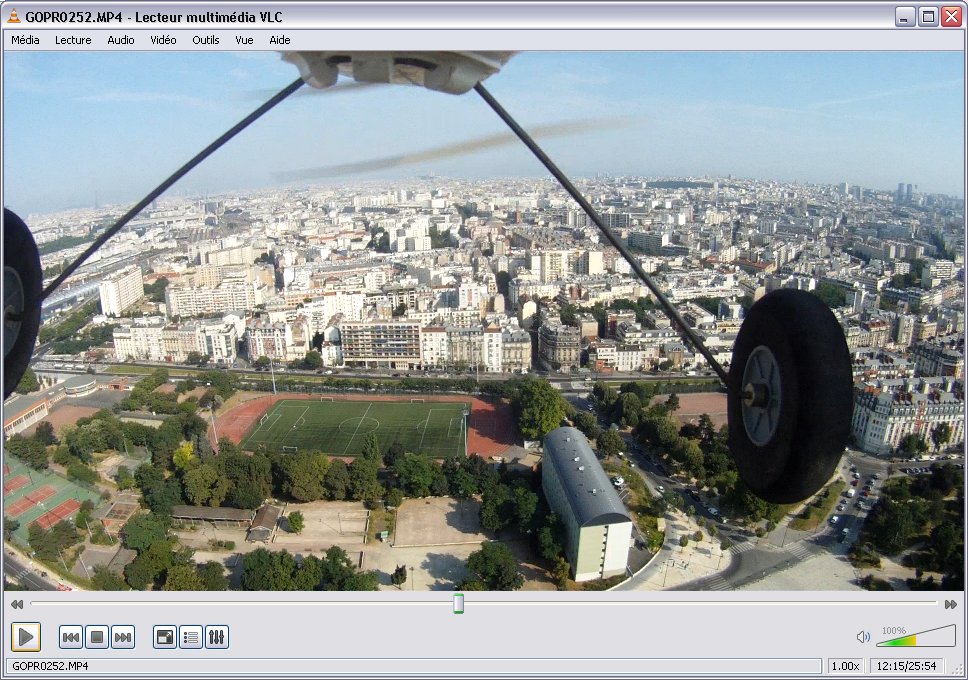The image size is (968, 680).
Task: Click the Play button
Action: click(x=26, y=637)
